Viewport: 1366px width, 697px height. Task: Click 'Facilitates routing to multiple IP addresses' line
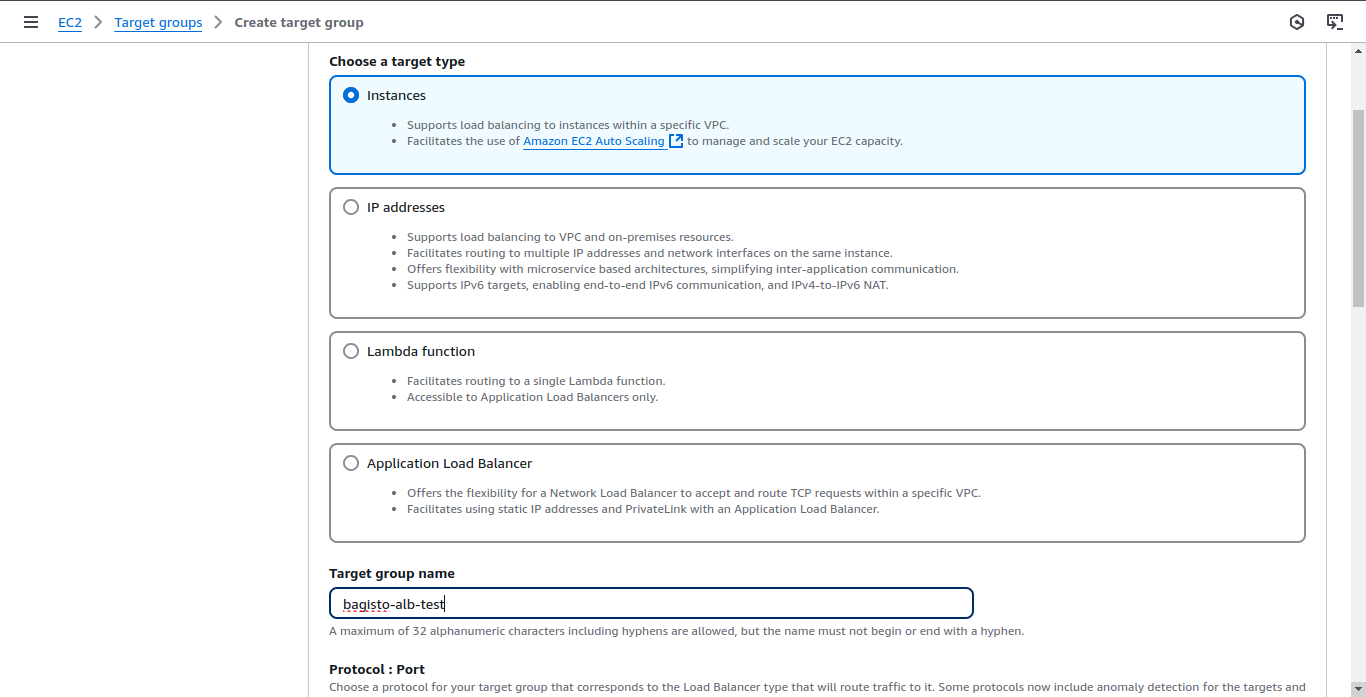click(x=650, y=253)
